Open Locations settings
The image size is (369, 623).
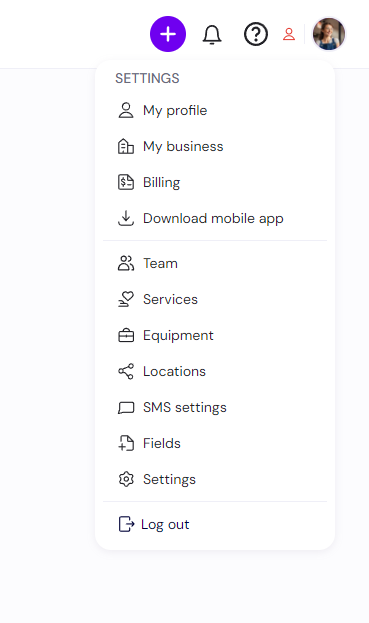click(215, 371)
